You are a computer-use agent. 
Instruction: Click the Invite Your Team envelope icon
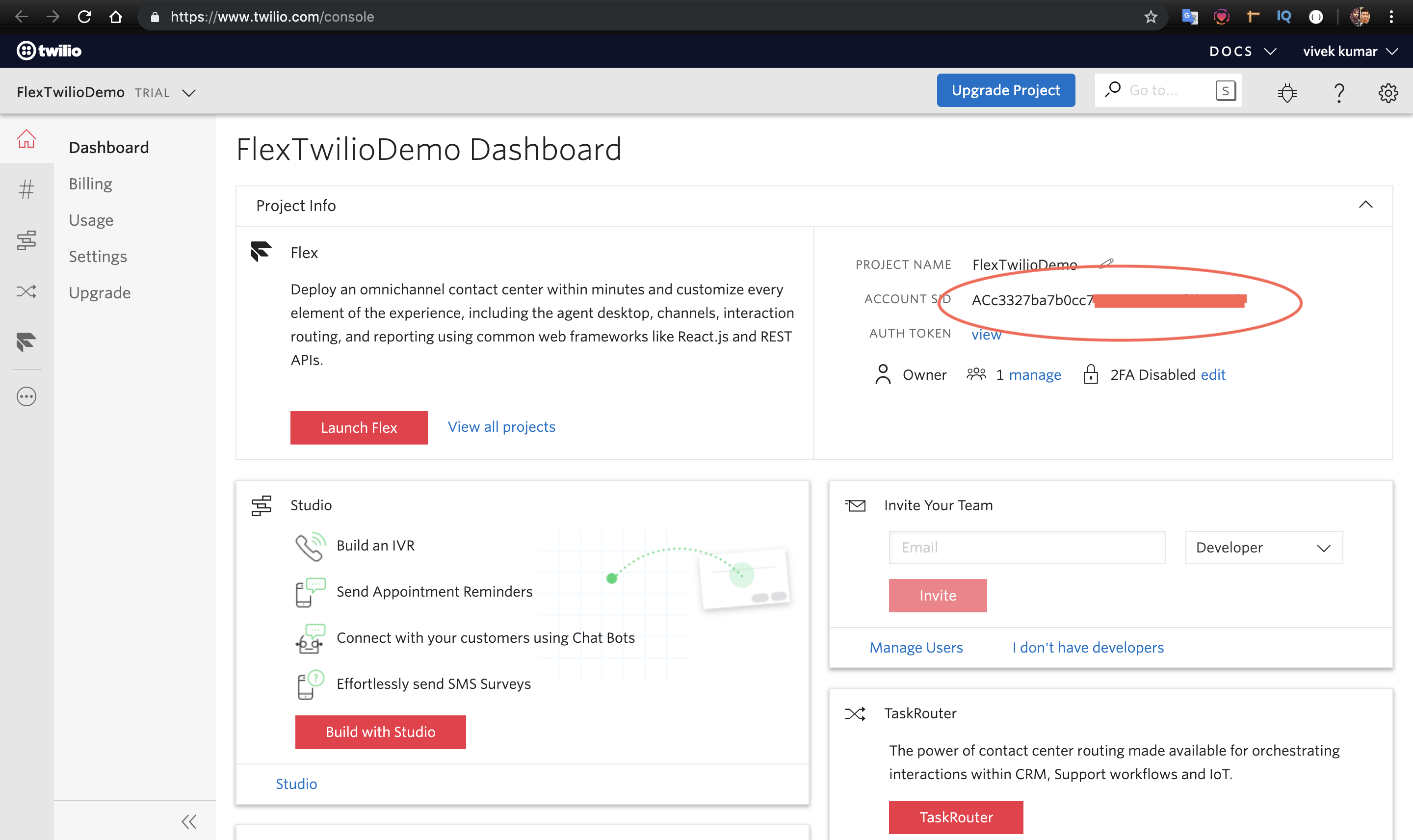pyautogui.click(x=855, y=505)
